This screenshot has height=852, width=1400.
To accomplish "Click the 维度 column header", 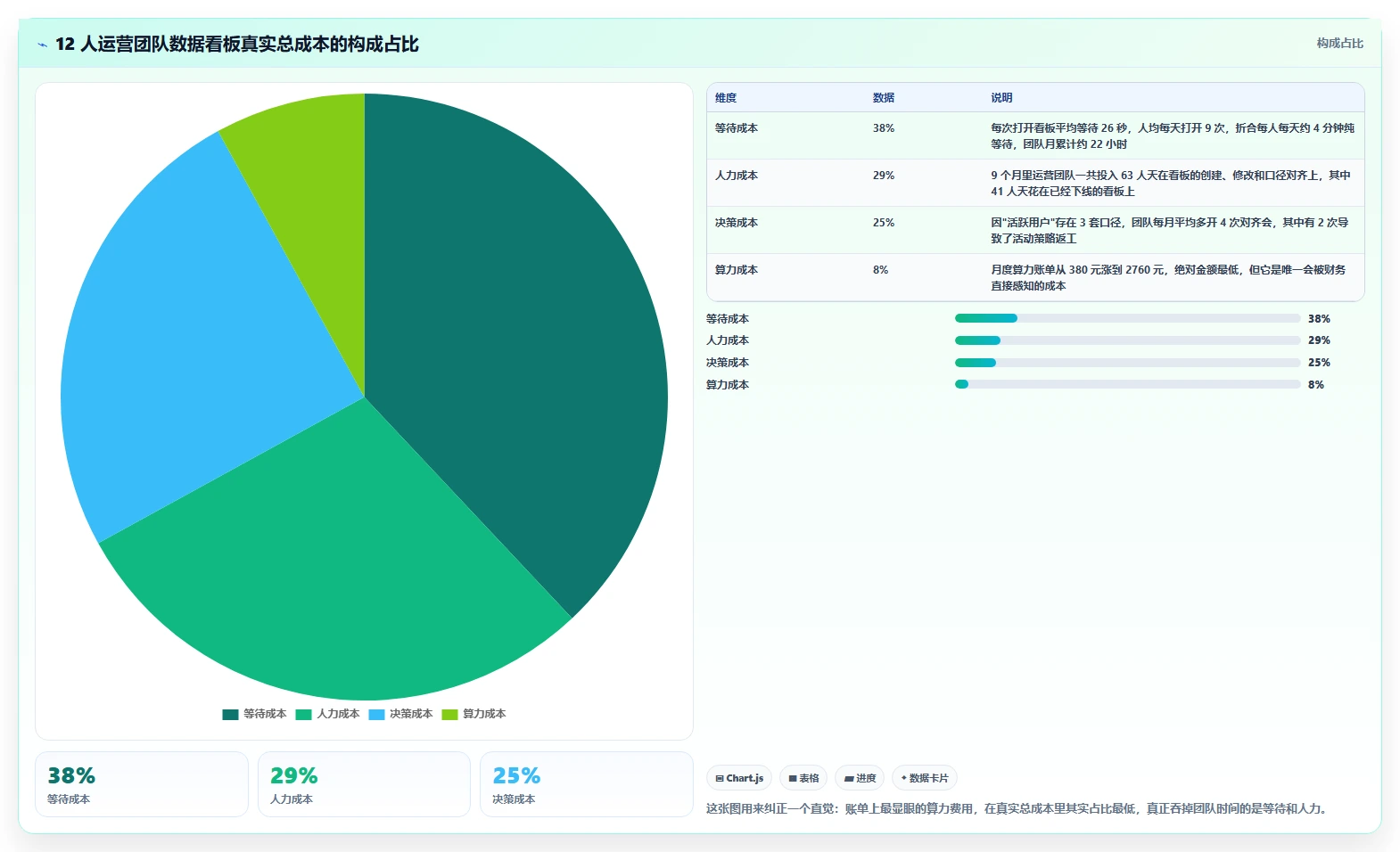I will [726, 98].
